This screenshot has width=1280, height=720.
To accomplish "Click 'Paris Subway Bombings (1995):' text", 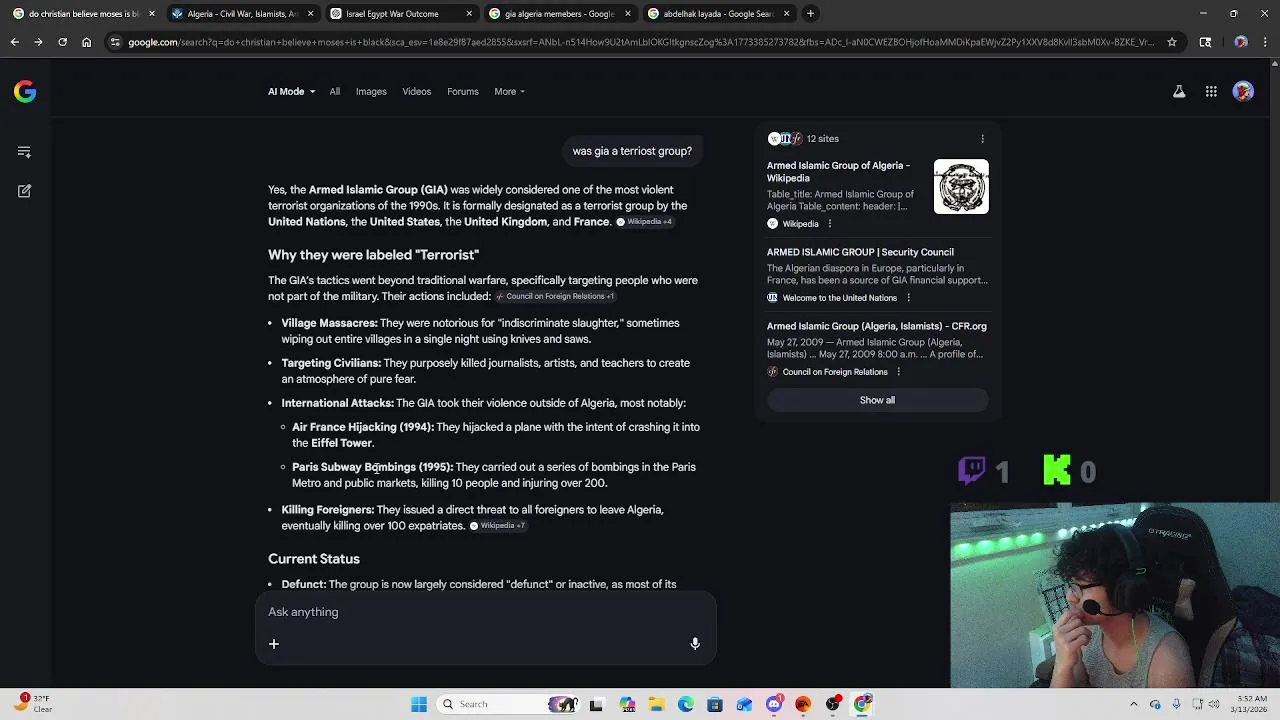I will click(372, 467).
